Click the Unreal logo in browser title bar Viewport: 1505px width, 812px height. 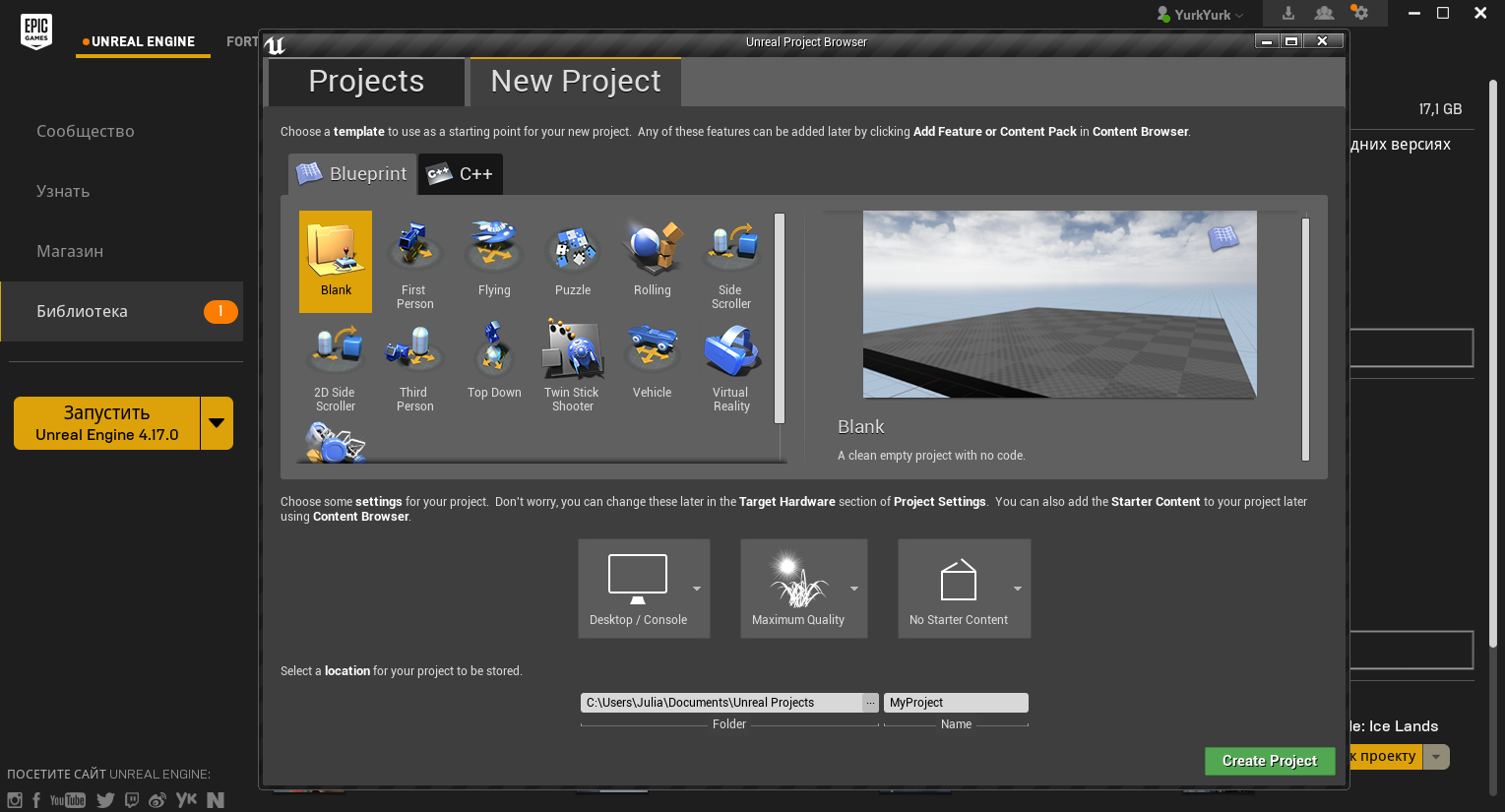point(275,44)
